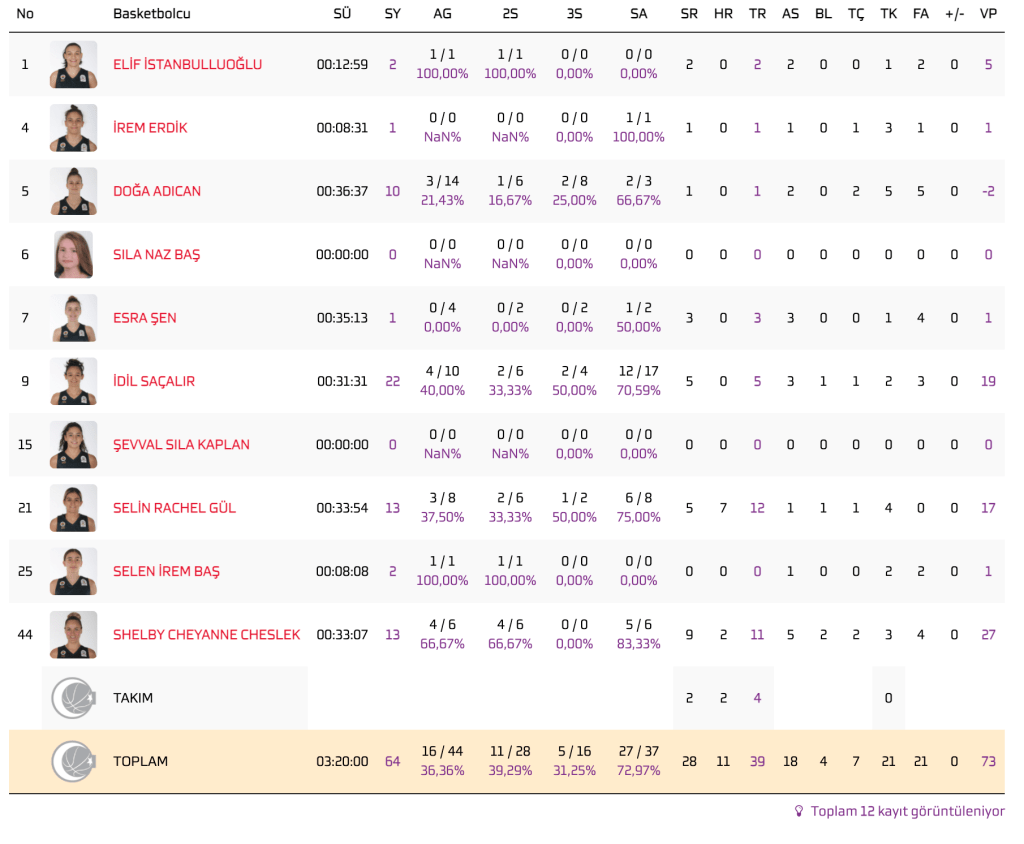Click the AS assists column header
The image size is (1024, 844).
tap(790, 14)
